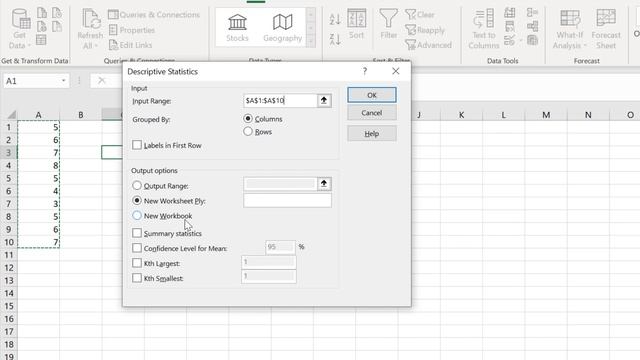Click cell A4 containing 8
This screenshot has width=640, height=360.
38,165
